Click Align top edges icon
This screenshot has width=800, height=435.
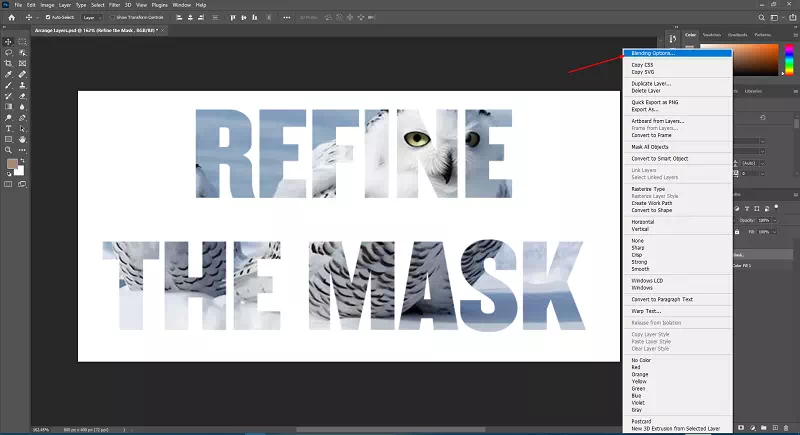coord(233,17)
